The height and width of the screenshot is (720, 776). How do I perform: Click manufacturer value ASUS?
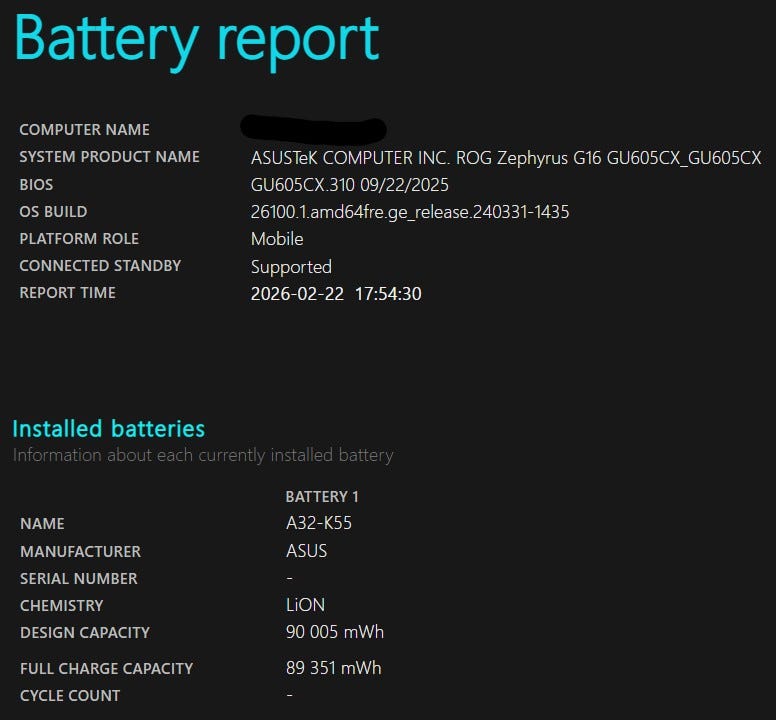[306, 551]
